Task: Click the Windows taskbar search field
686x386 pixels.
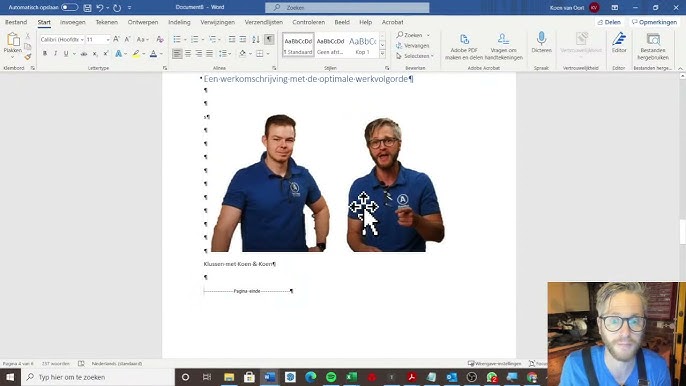Action: pos(98,377)
